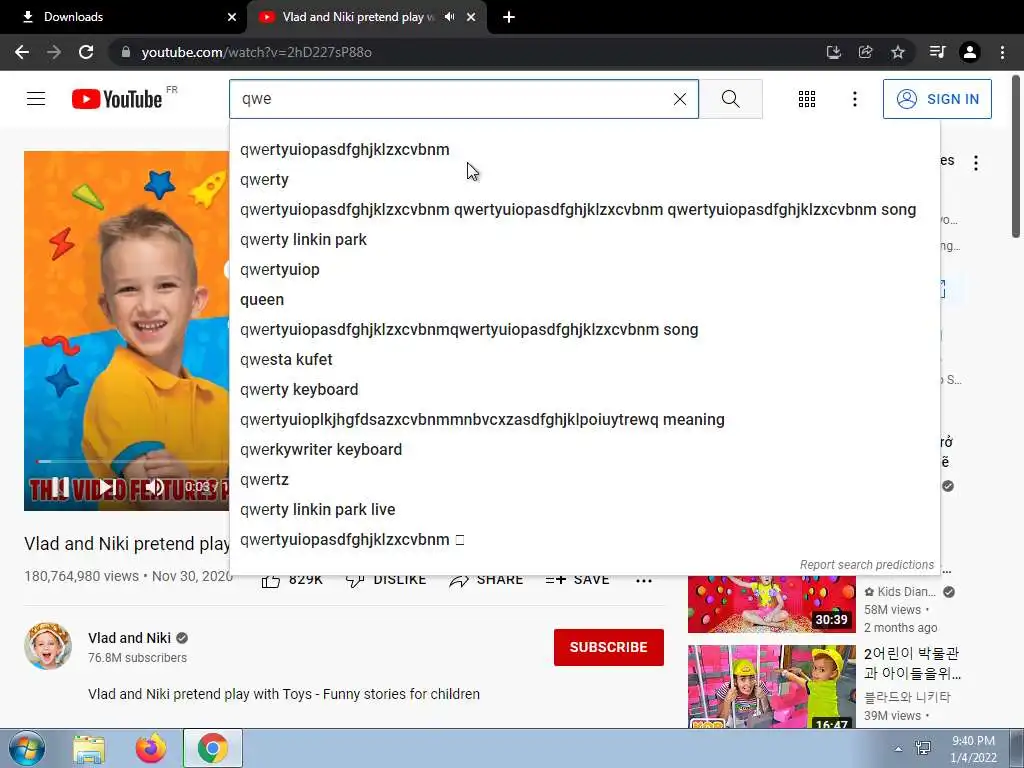This screenshot has height=768, width=1024.
Task: Open the Chrome profile avatar icon
Action: click(x=970, y=52)
